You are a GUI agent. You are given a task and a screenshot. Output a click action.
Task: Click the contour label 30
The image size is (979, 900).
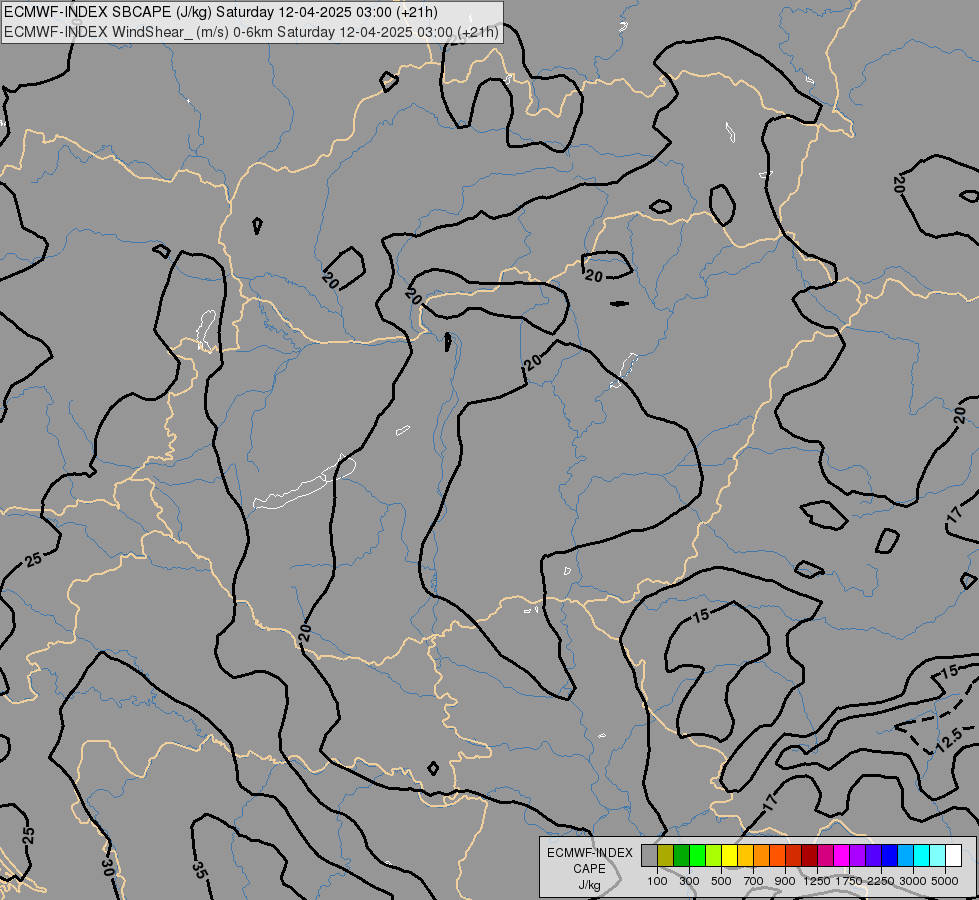(107, 868)
